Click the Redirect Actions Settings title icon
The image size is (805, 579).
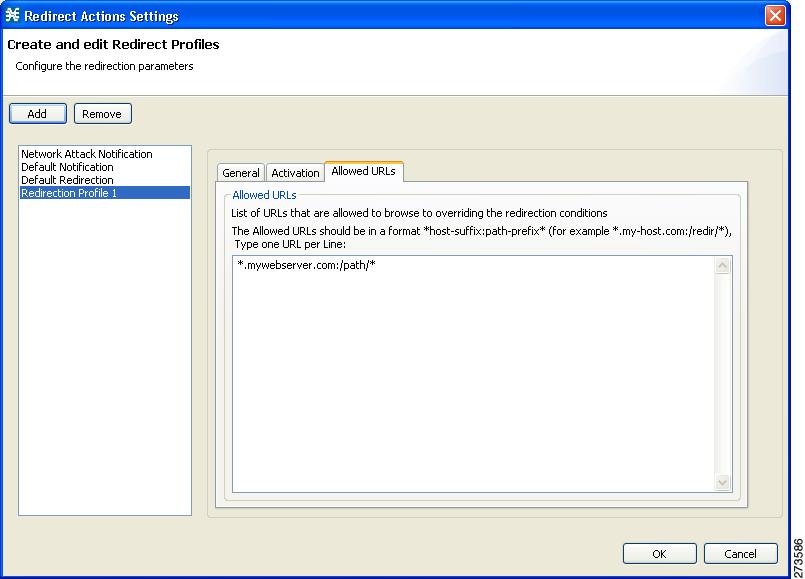(x=12, y=15)
